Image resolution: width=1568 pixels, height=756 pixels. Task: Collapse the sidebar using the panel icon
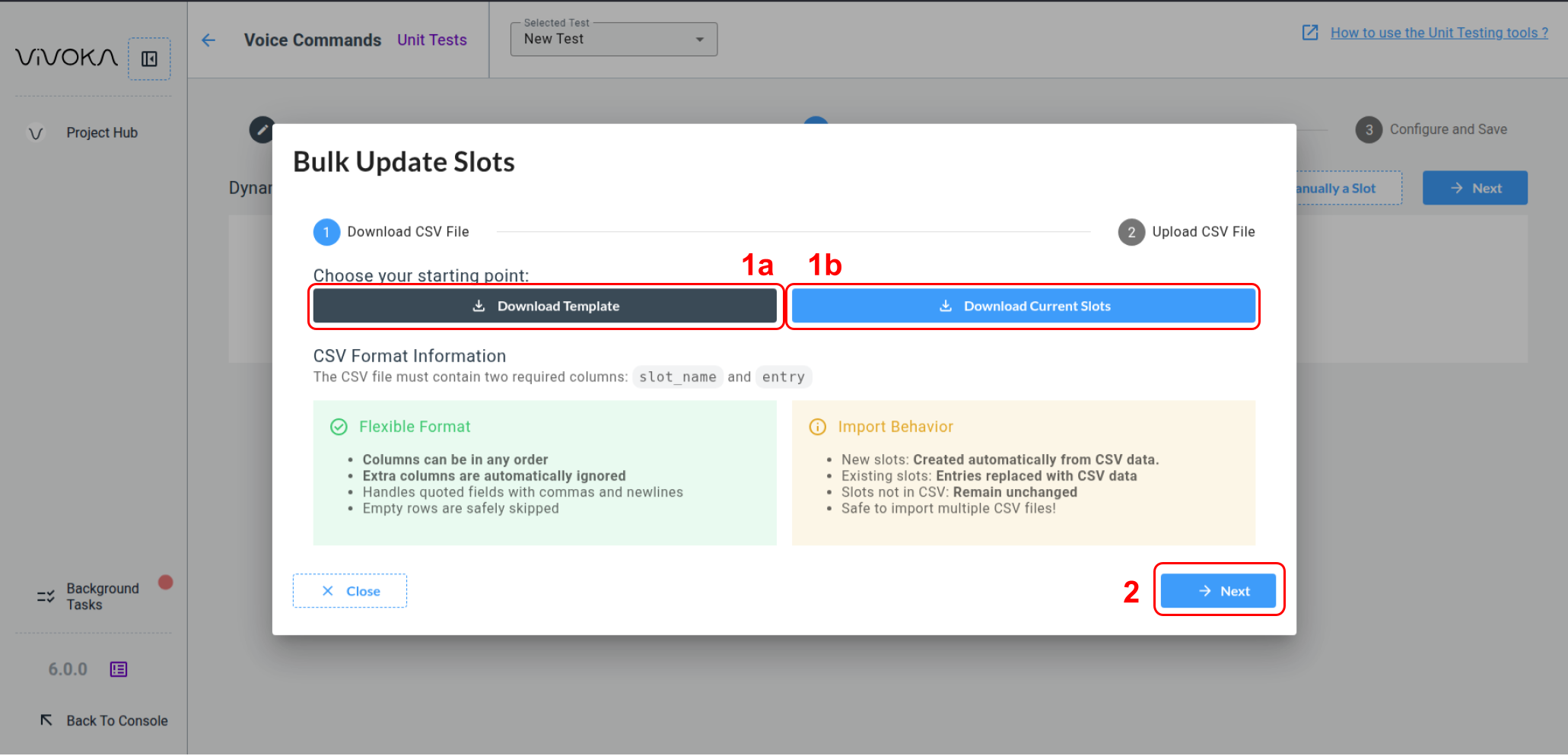149,59
